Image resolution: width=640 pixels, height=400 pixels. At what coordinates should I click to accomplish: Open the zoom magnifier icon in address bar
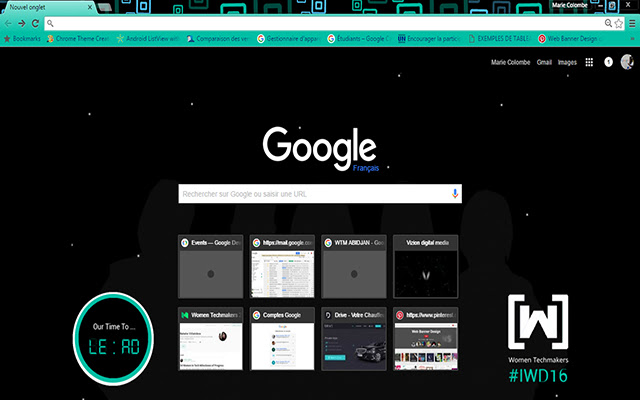[608, 24]
